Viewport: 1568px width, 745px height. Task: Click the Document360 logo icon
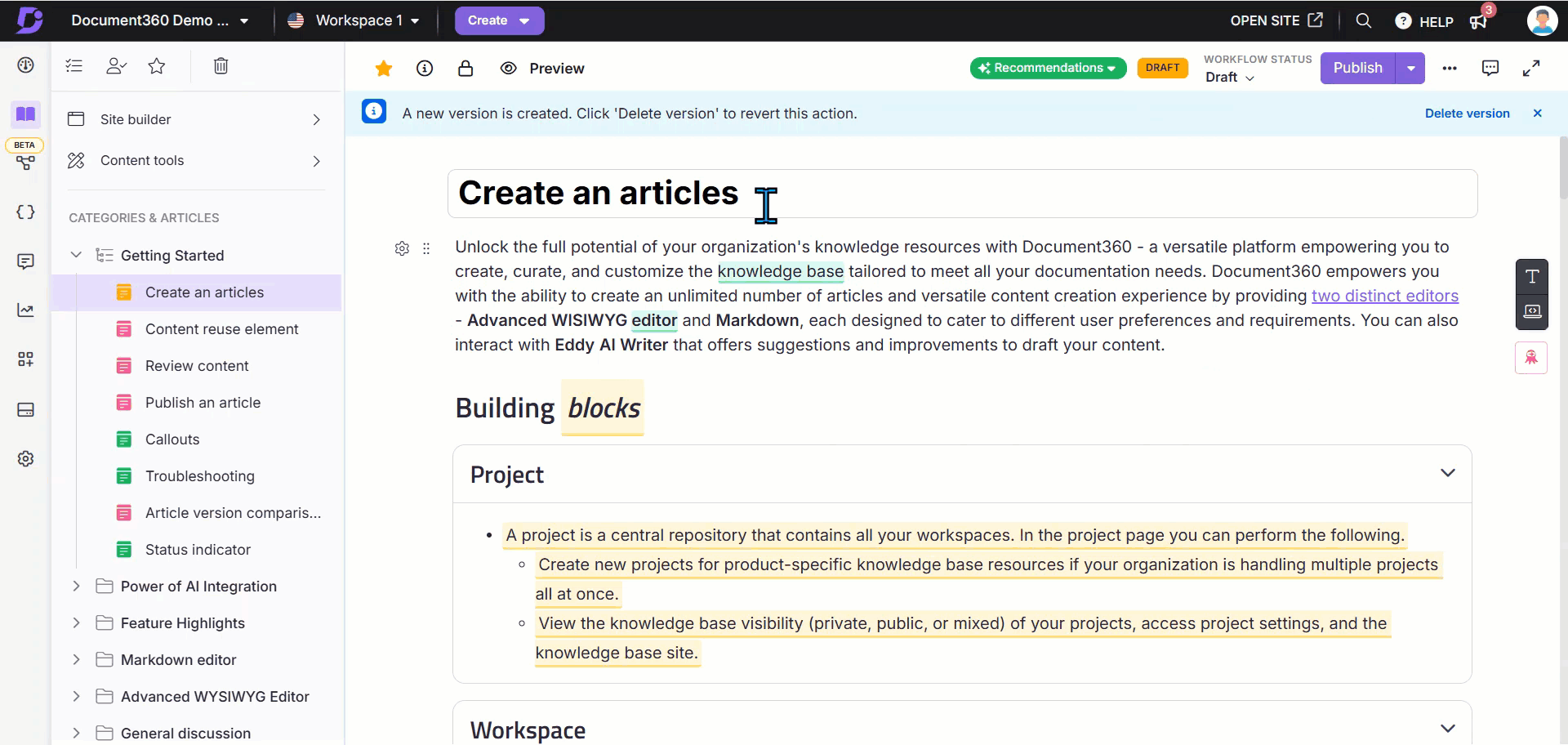click(29, 20)
